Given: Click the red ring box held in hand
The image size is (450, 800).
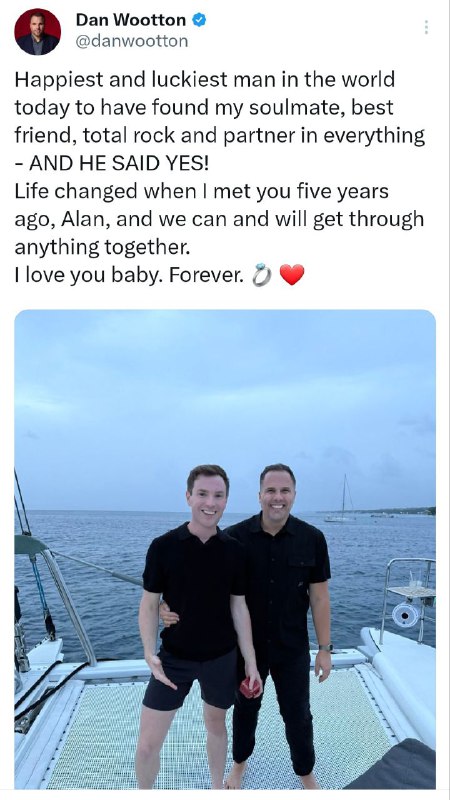Looking at the screenshot, I should click(251, 688).
